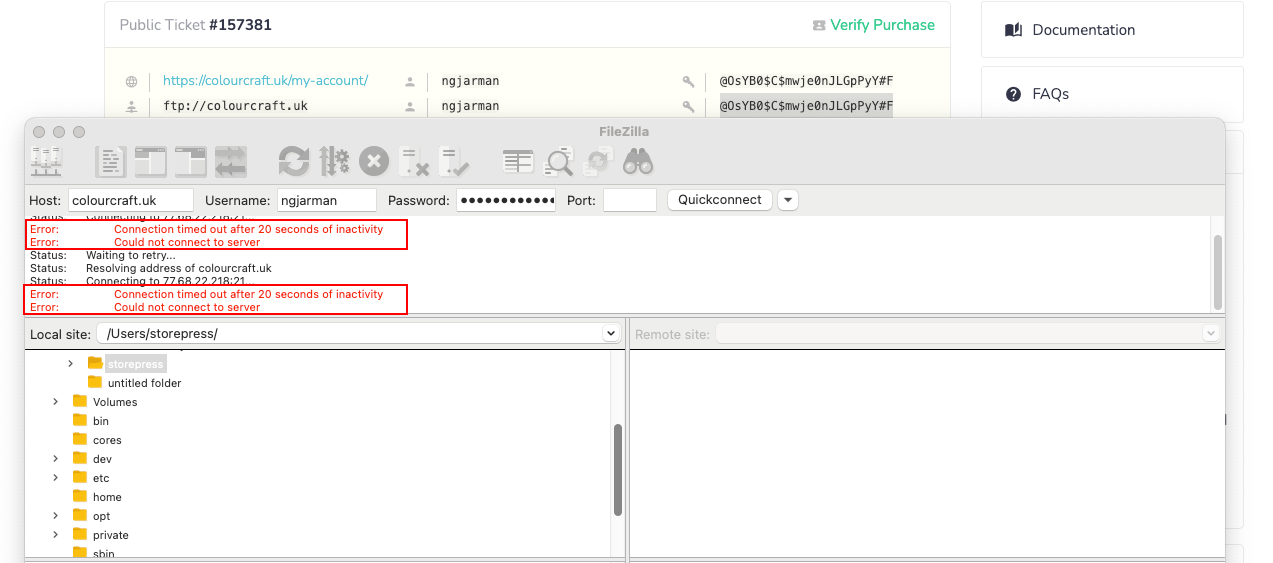
Task: Click ngjarman username in the my-account row
Action: tap(470, 81)
